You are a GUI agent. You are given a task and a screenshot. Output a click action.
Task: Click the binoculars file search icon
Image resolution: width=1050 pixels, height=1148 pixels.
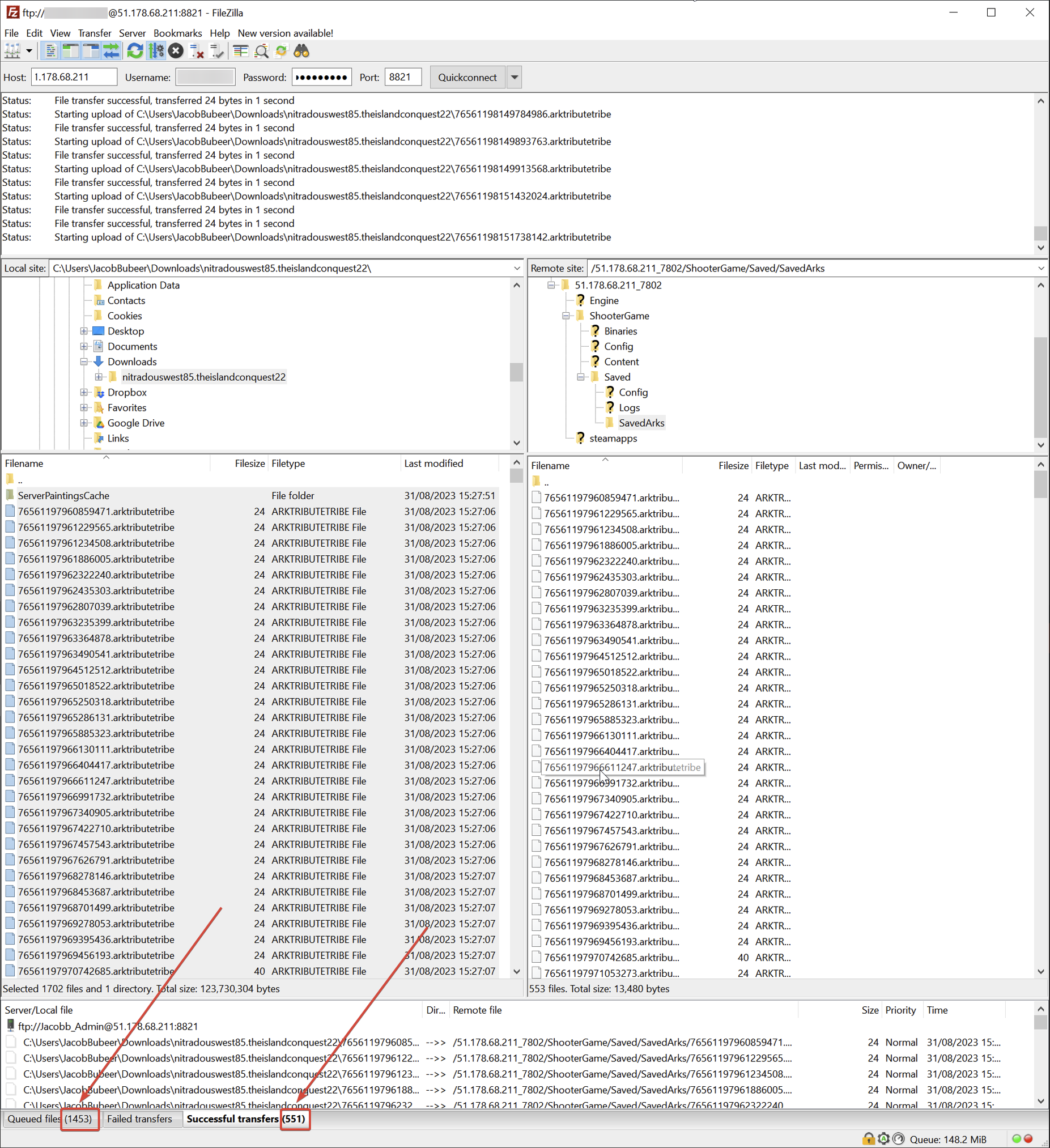point(301,51)
